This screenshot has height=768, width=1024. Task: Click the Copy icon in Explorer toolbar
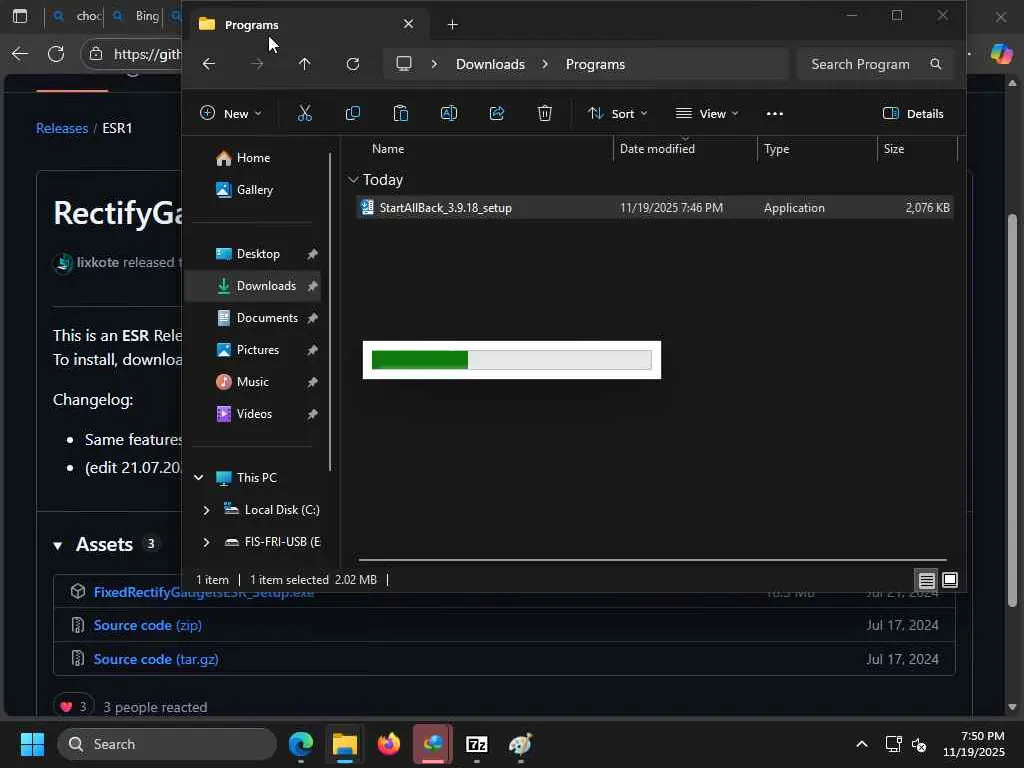tap(353, 114)
